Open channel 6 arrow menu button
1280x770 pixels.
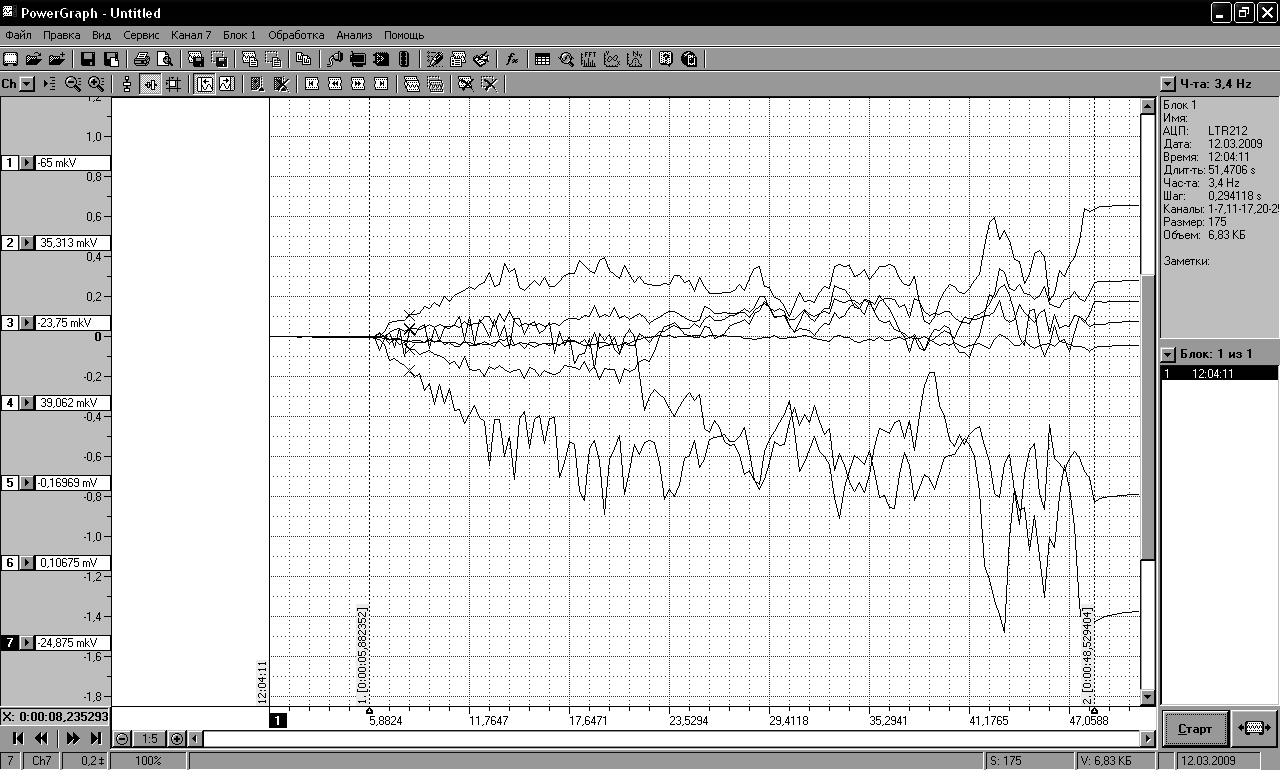[x=27, y=563]
